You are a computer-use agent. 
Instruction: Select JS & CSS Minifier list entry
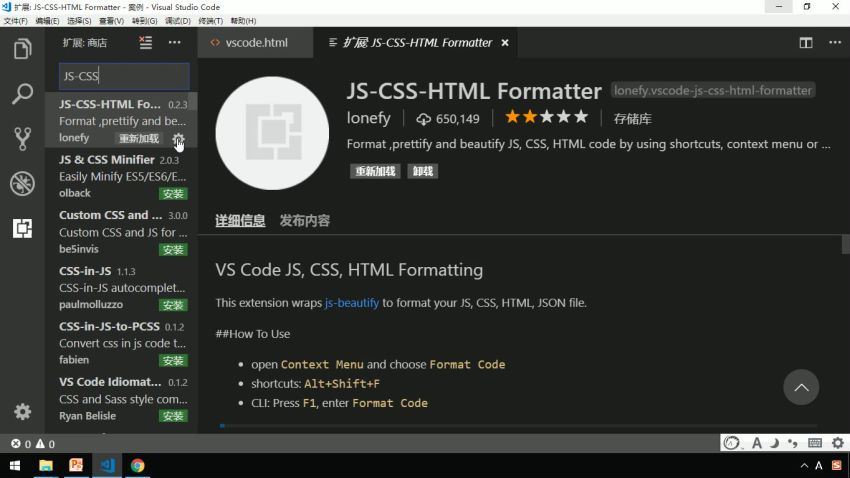[x=120, y=176]
